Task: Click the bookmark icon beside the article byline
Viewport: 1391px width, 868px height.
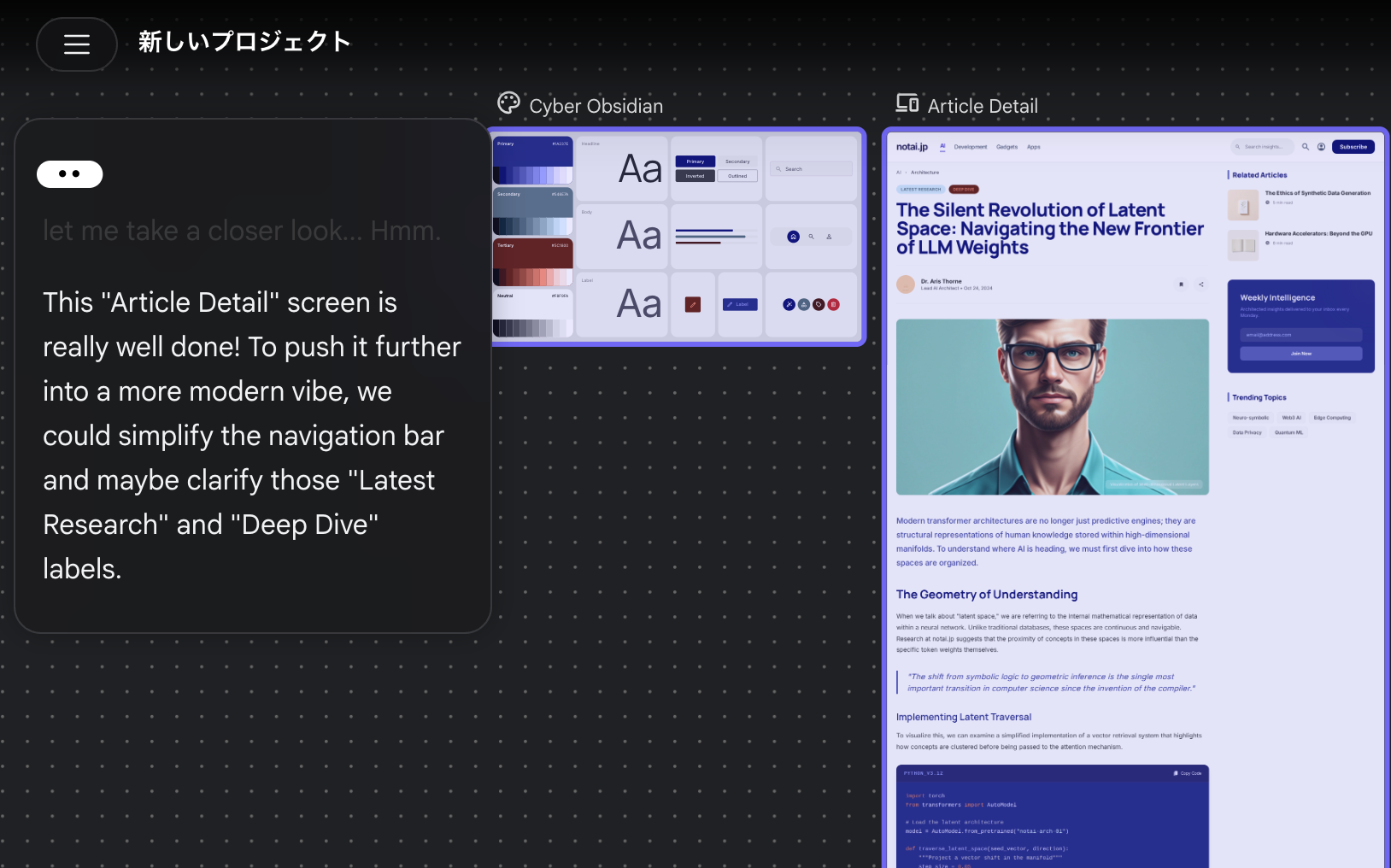Action: coord(1180,284)
